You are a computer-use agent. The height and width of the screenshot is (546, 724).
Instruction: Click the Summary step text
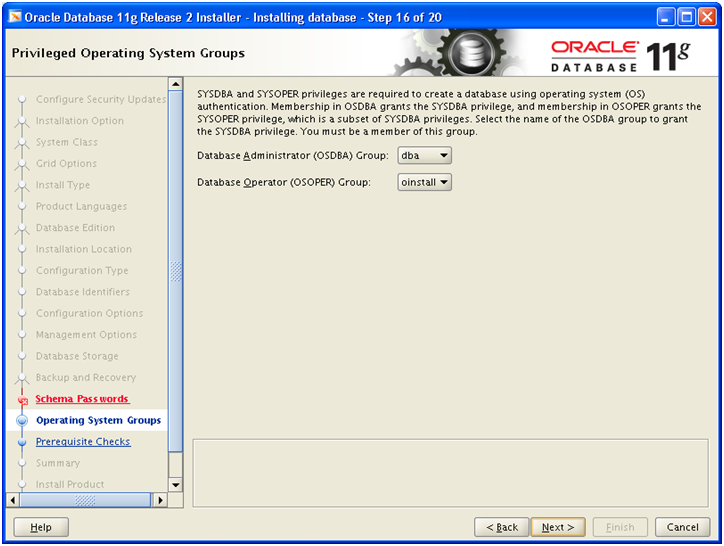click(58, 463)
